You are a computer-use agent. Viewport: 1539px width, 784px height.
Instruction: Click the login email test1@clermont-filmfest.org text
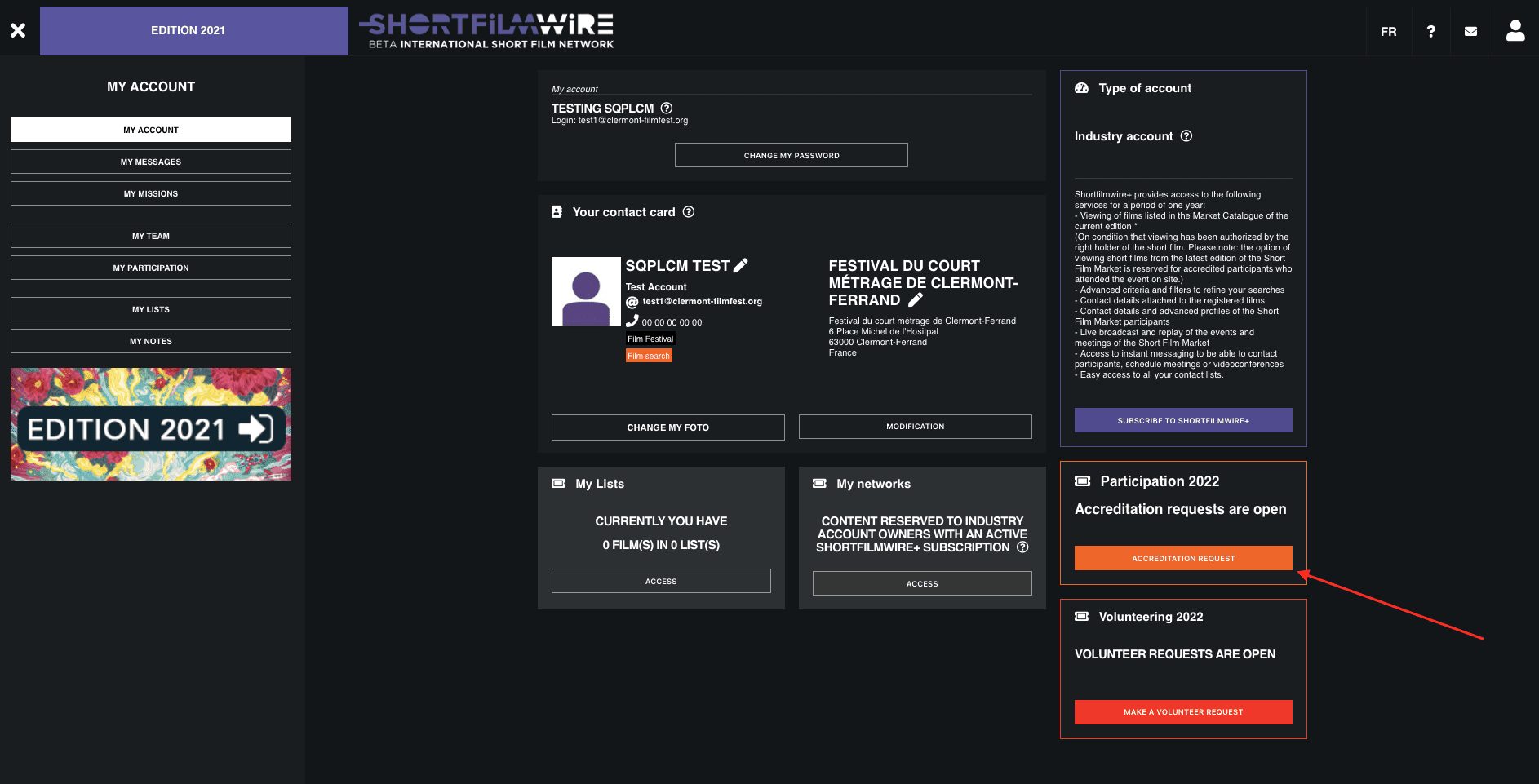click(x=633, y=121)
